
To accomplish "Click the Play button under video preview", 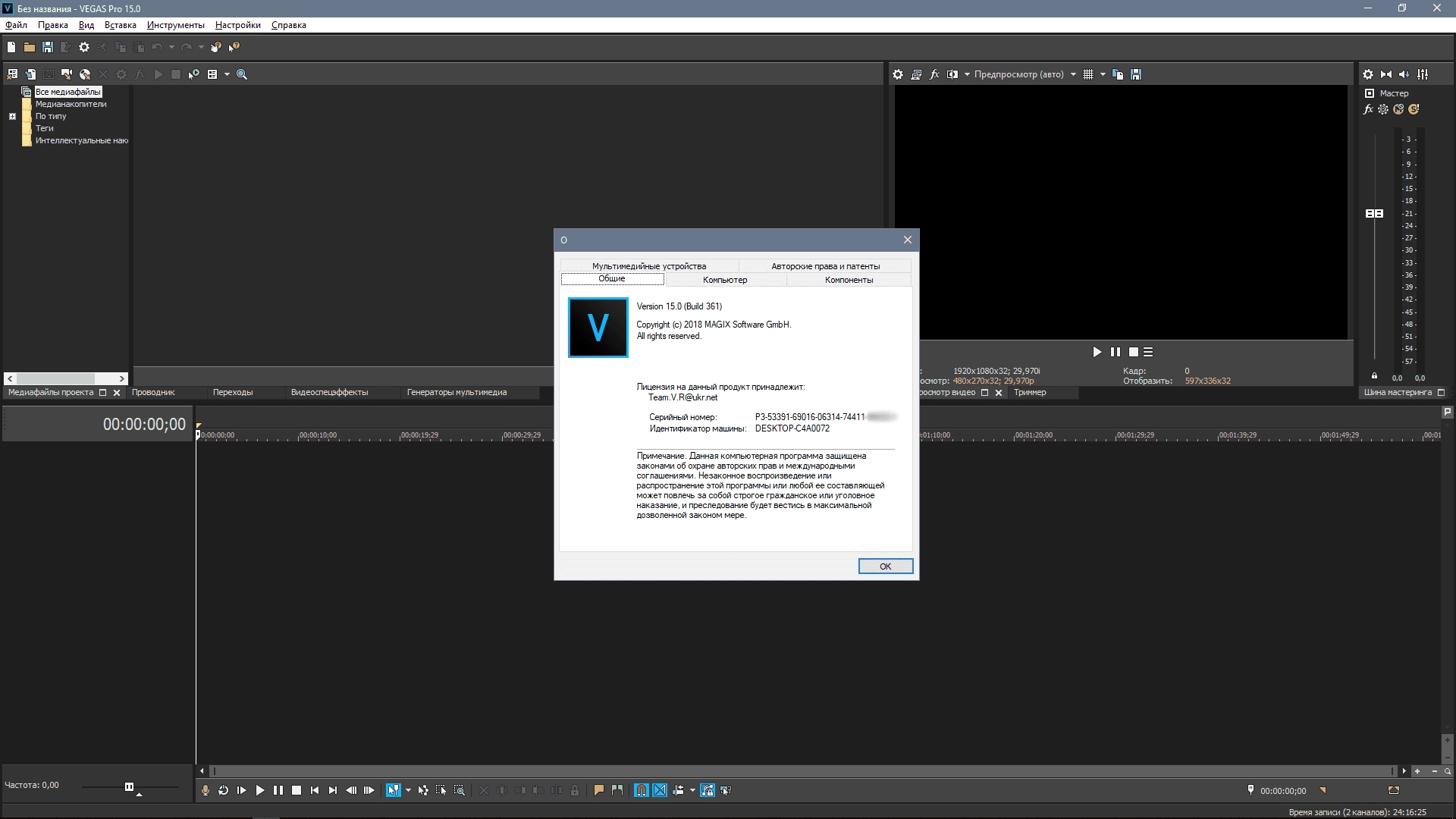I will click(x=1097, y=352).
